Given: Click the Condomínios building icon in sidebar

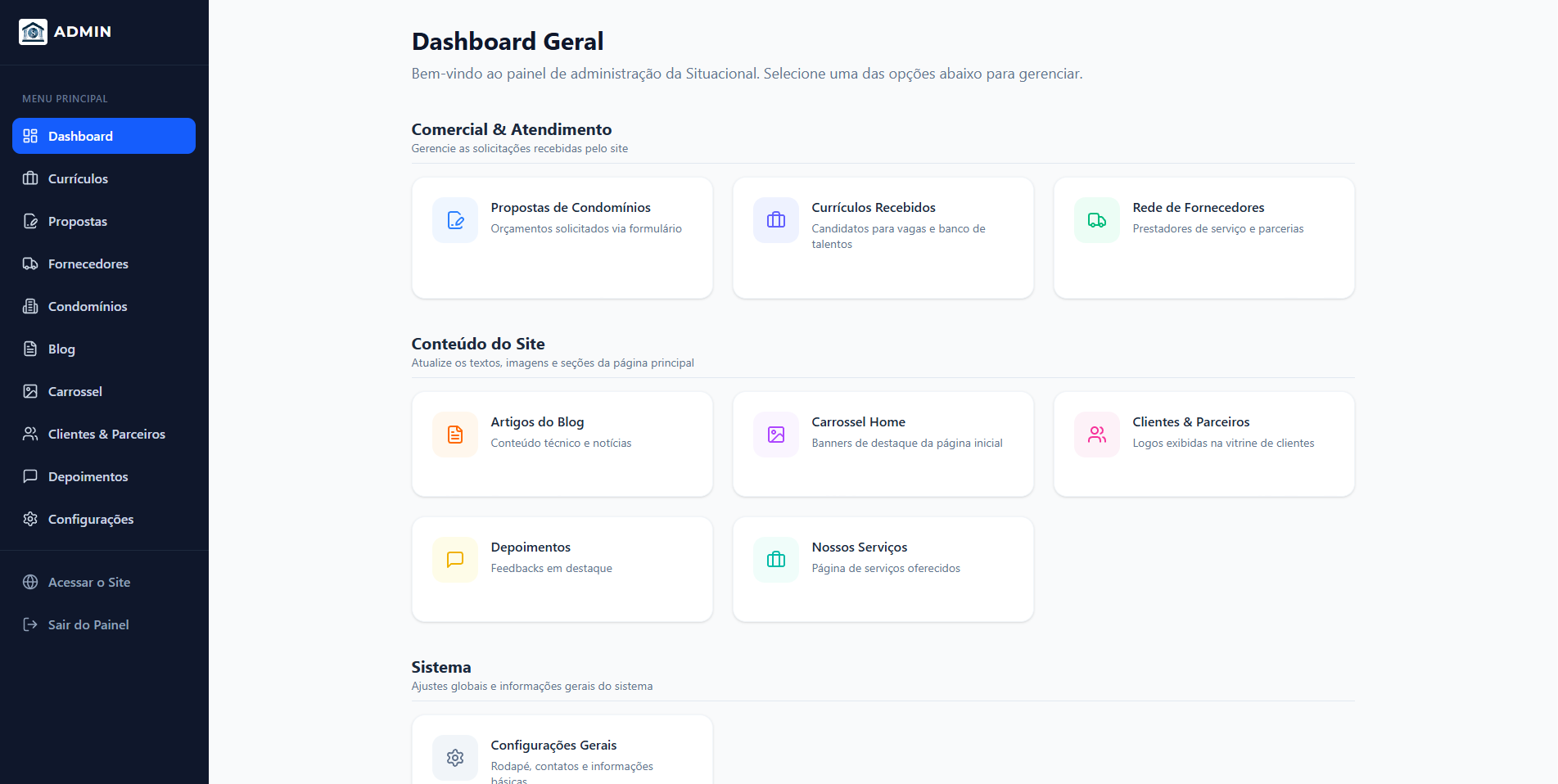Looking at the screenshot, I should point(30,306).
